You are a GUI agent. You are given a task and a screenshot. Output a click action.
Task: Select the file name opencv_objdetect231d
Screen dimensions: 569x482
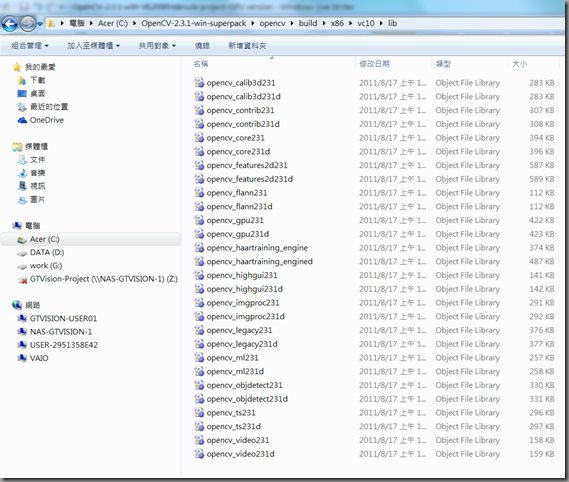pyautogui.click(x=247, y=399)
